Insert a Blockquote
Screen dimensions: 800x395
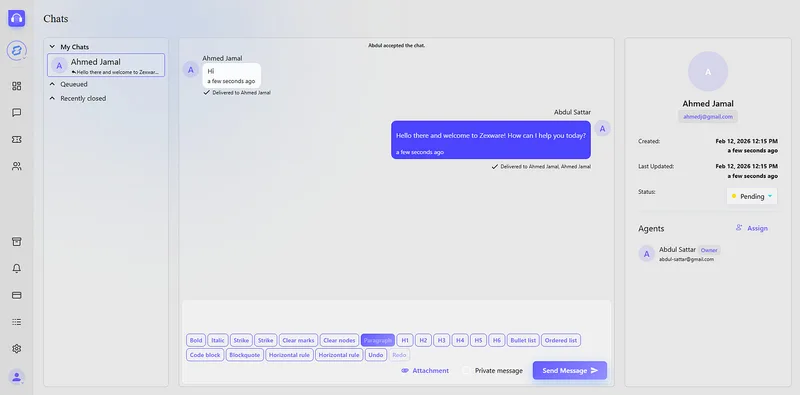point(245,355)
